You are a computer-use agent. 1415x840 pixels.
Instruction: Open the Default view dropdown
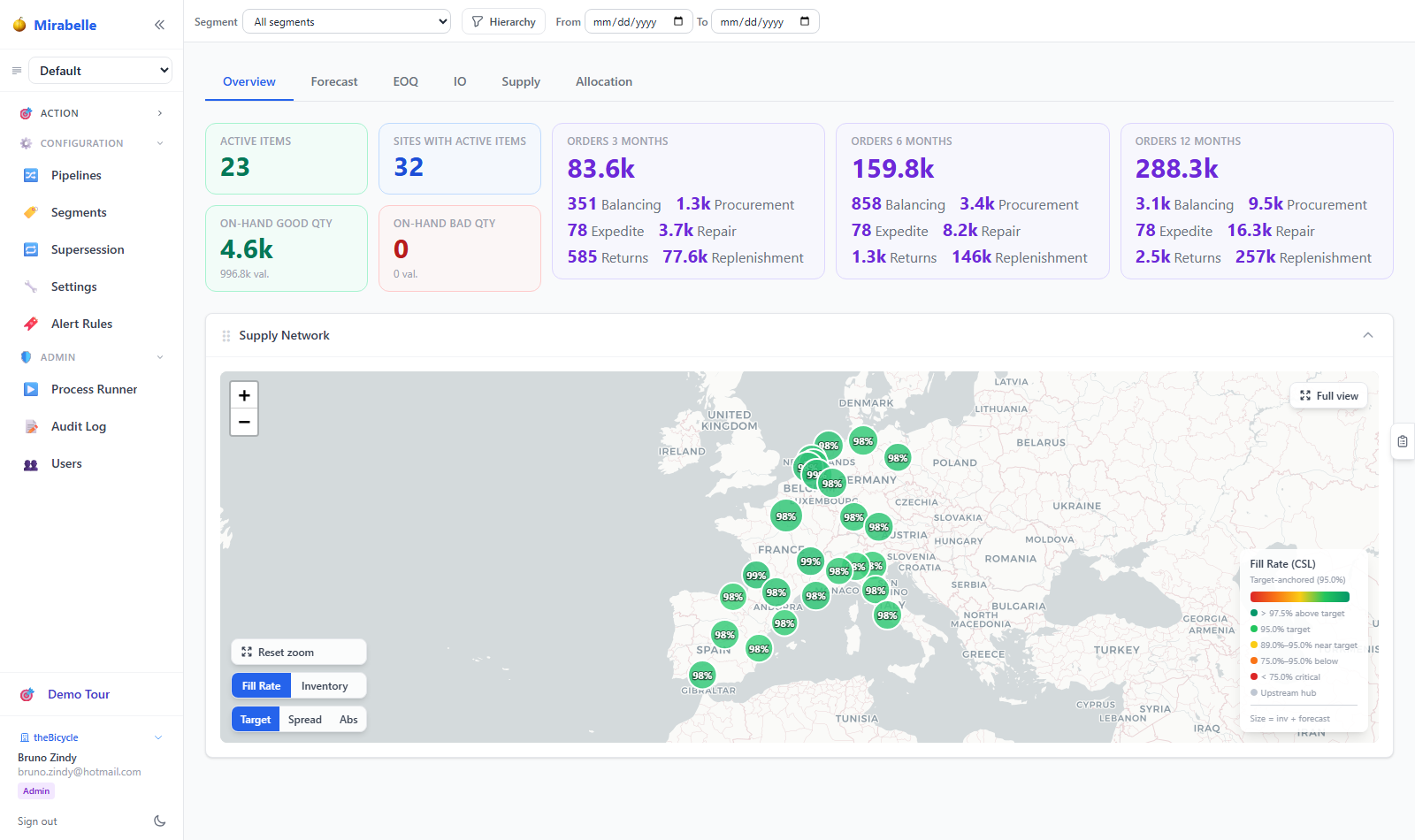point(101,71)
